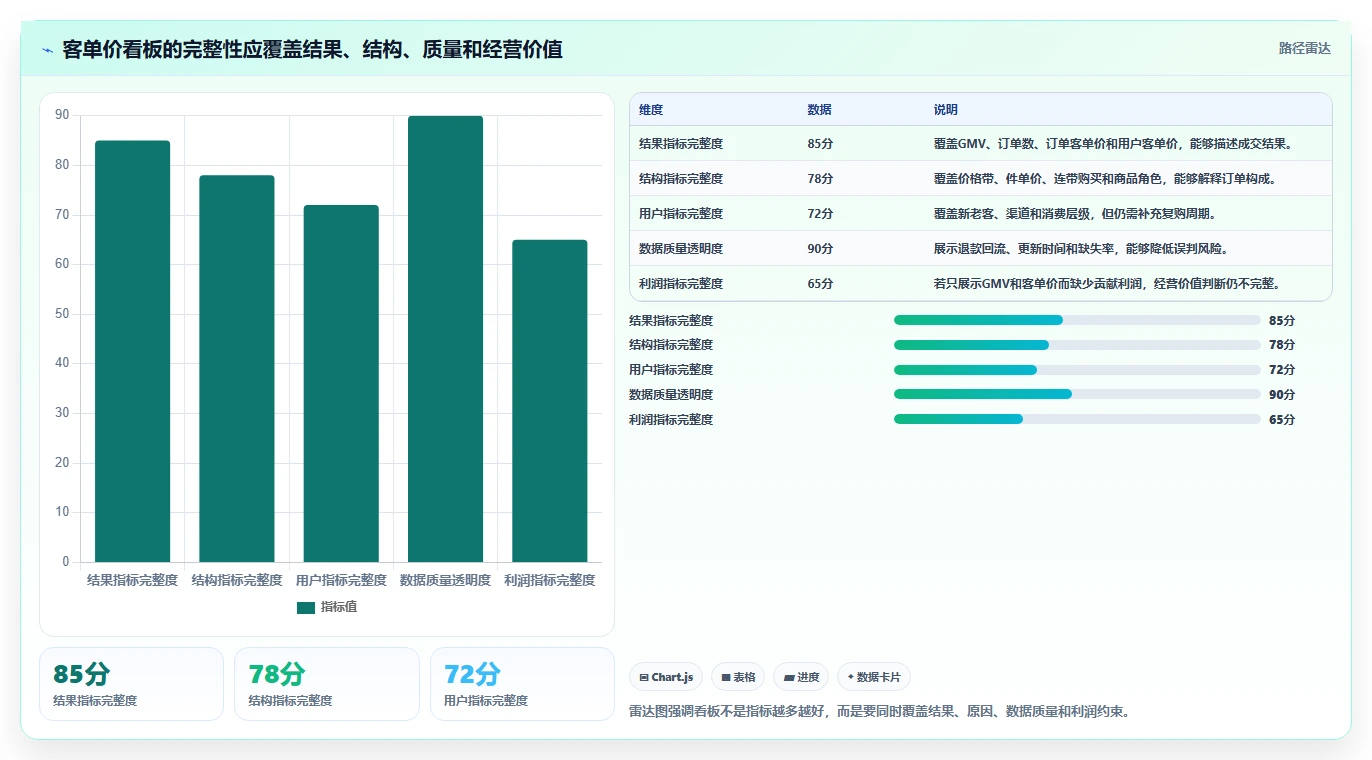Select the 用户指标完整度 bar in the chart

(341, 384)
